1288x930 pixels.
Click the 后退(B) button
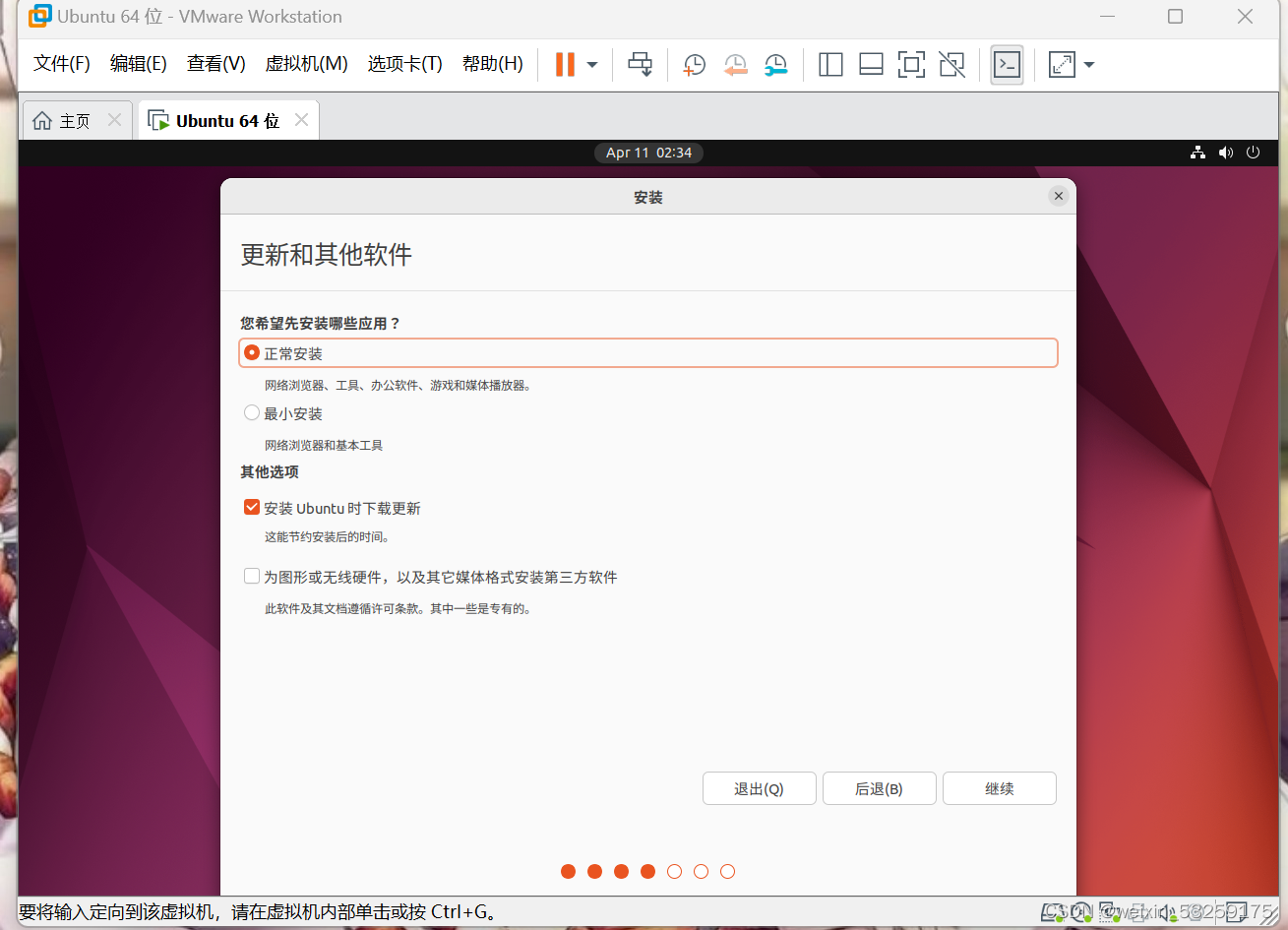(x=880, y=788)
